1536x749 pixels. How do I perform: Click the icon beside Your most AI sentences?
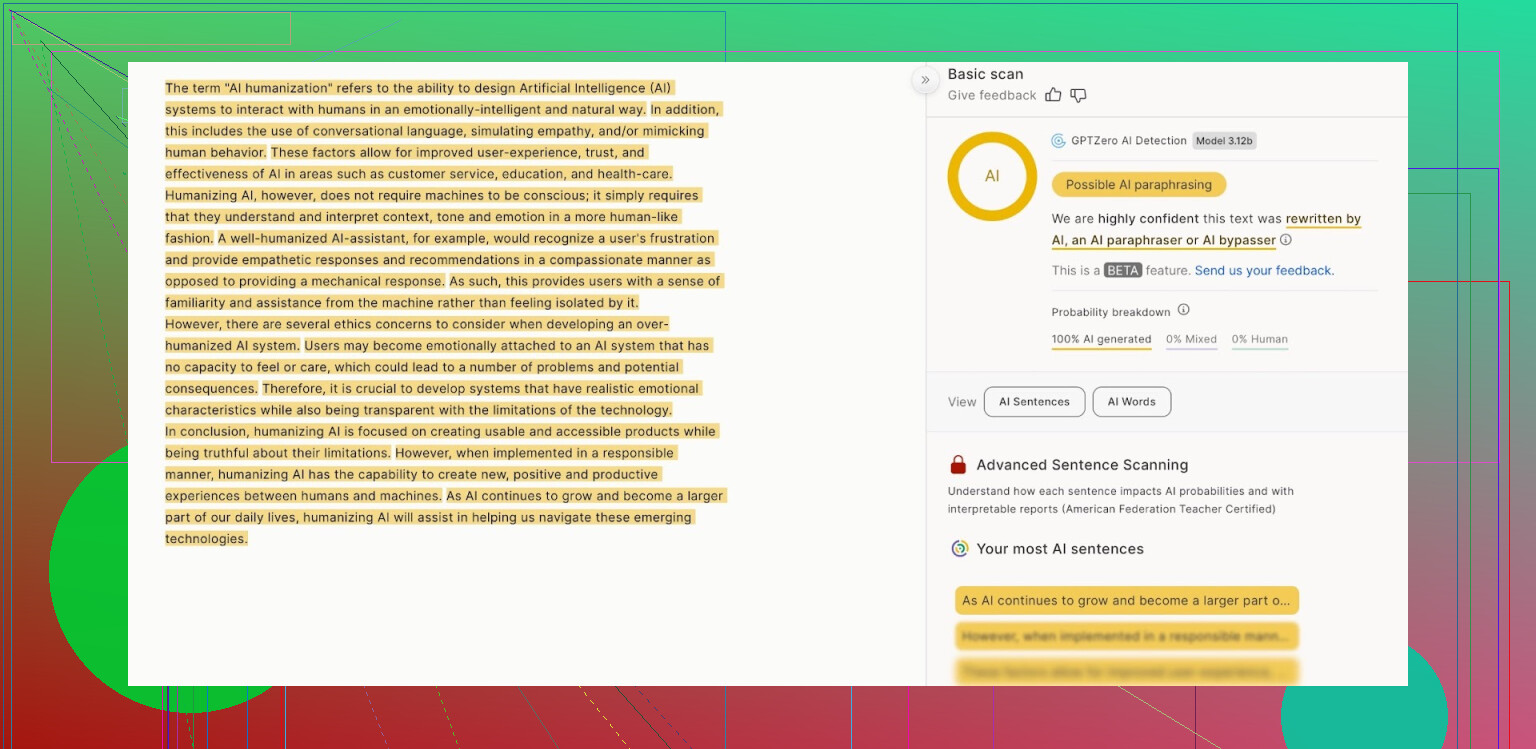(x=959, y=549)
